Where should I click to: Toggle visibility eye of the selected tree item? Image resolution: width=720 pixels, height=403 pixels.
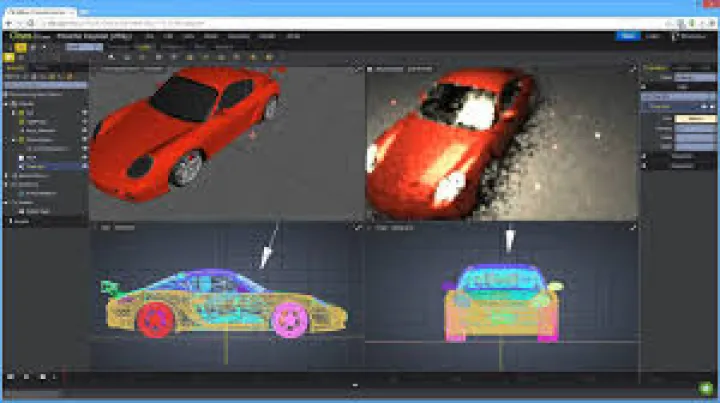coord(84,166)
